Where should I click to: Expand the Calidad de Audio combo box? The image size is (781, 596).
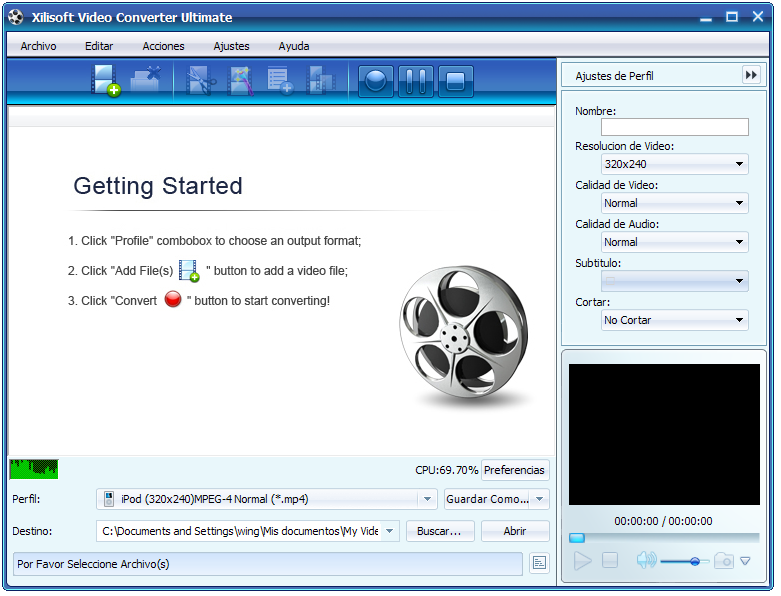point(675,242)
